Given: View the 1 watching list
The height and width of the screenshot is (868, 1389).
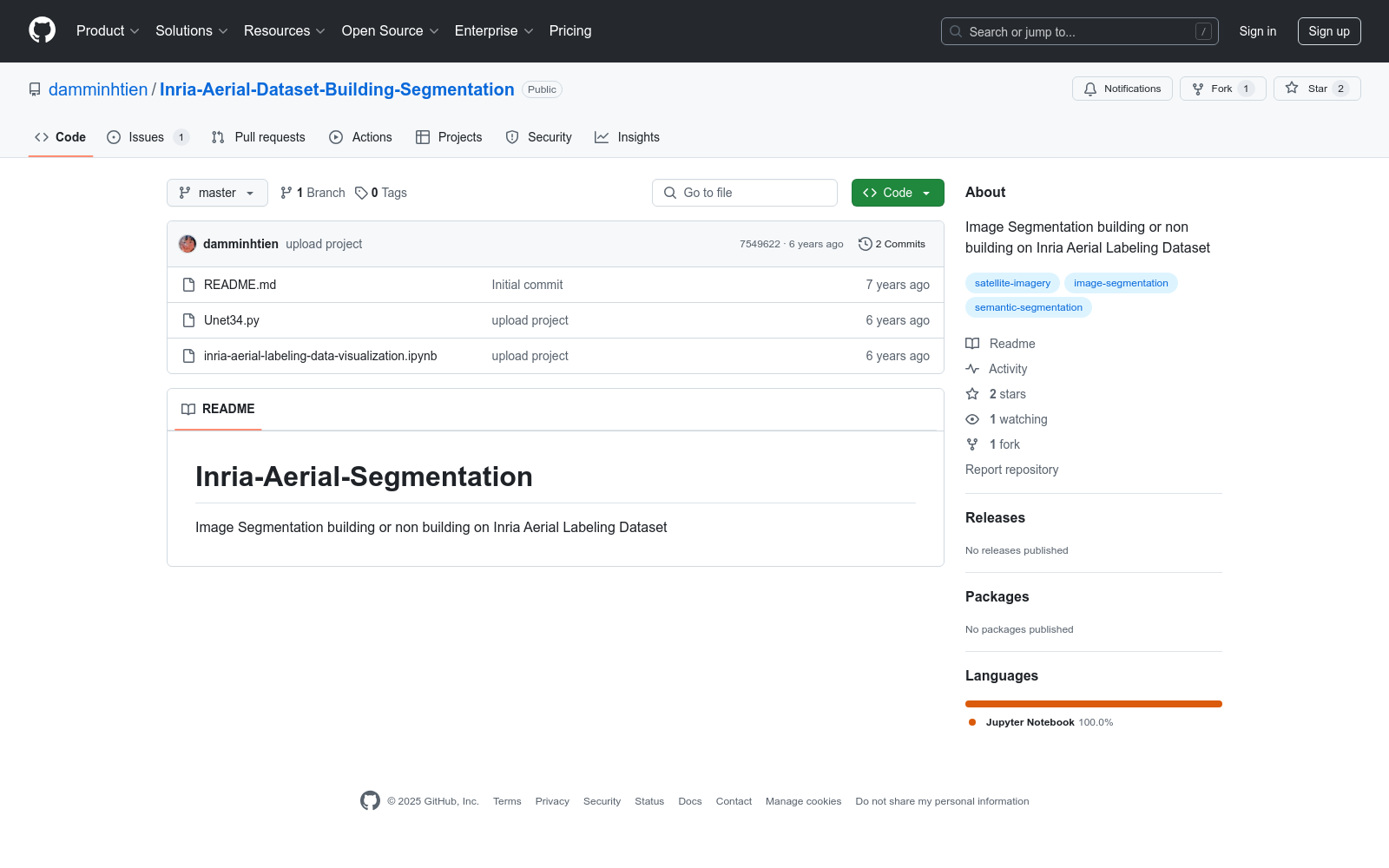Looking at the screenshot, I should 1007,419.
